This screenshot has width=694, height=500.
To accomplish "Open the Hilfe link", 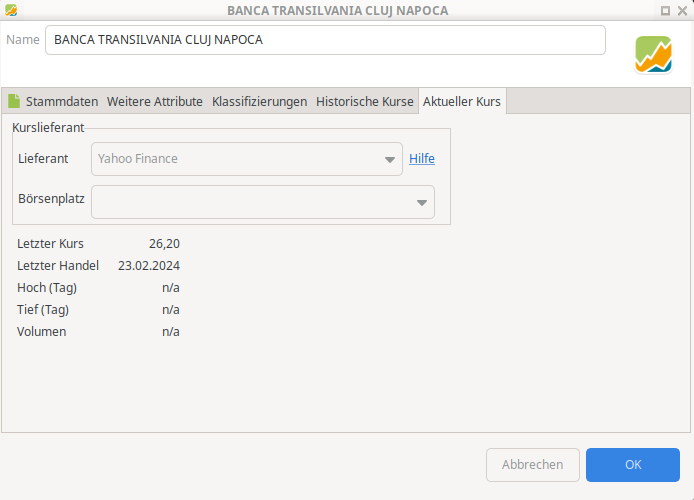I will coord(422,158).
